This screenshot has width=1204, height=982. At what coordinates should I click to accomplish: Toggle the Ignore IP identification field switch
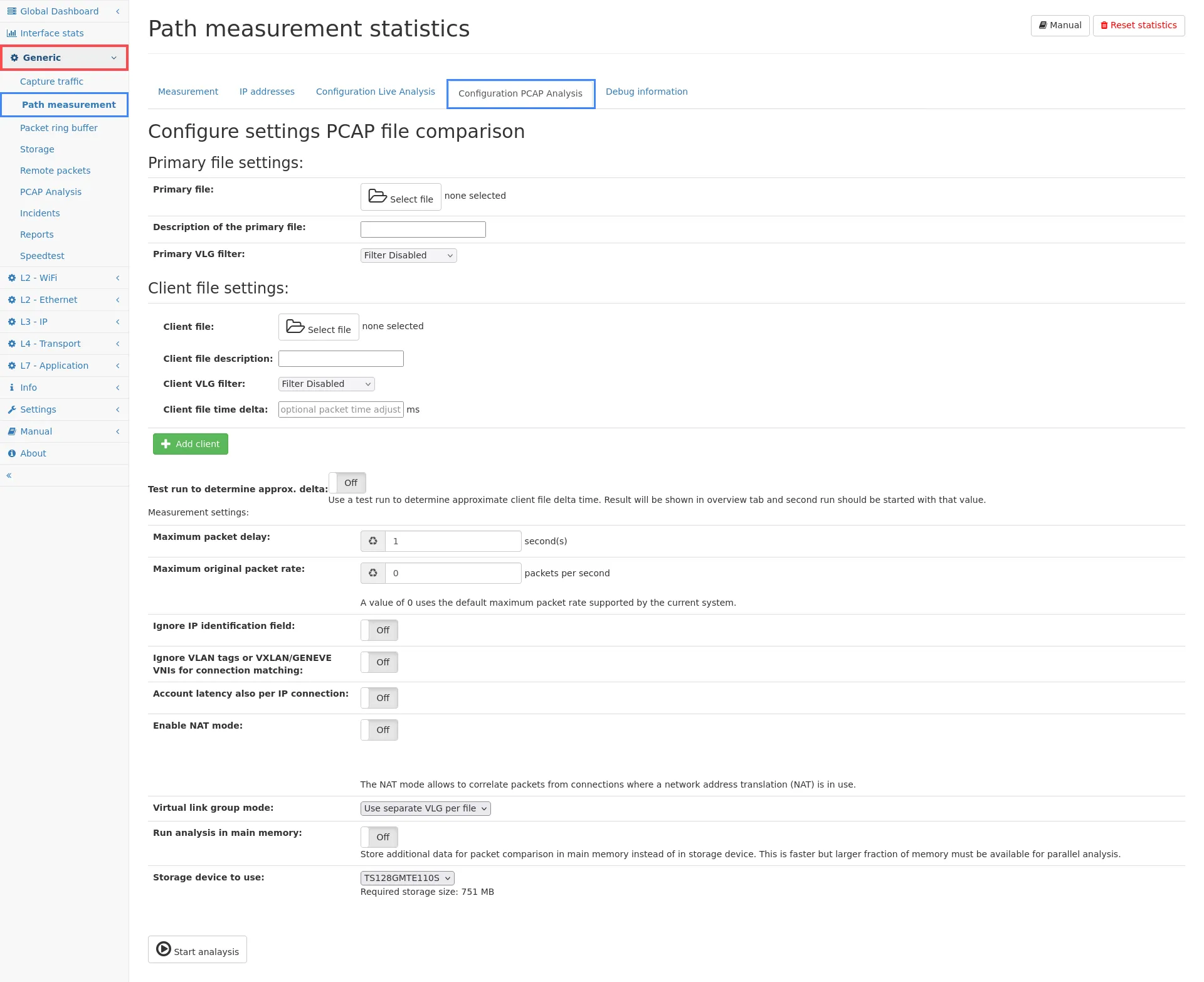(379, 630)
